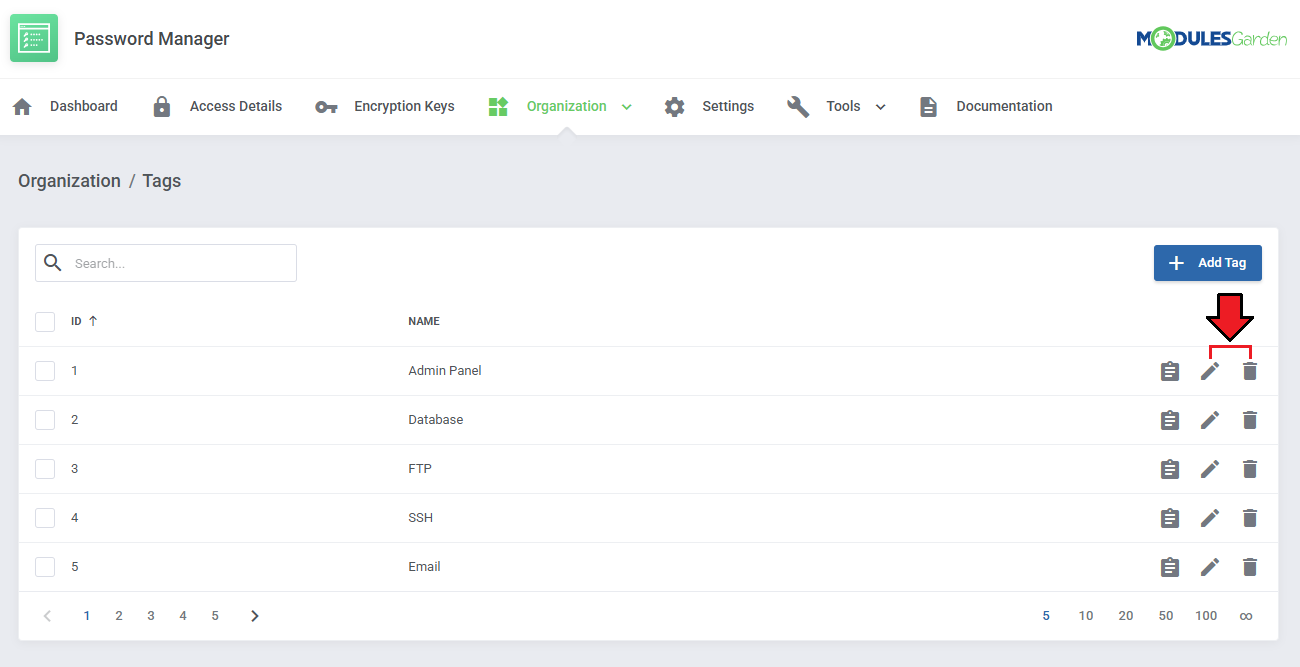Go to page 5 of tags
Image resolution: width=1300 pixels, height=667 pixels.
215,616
